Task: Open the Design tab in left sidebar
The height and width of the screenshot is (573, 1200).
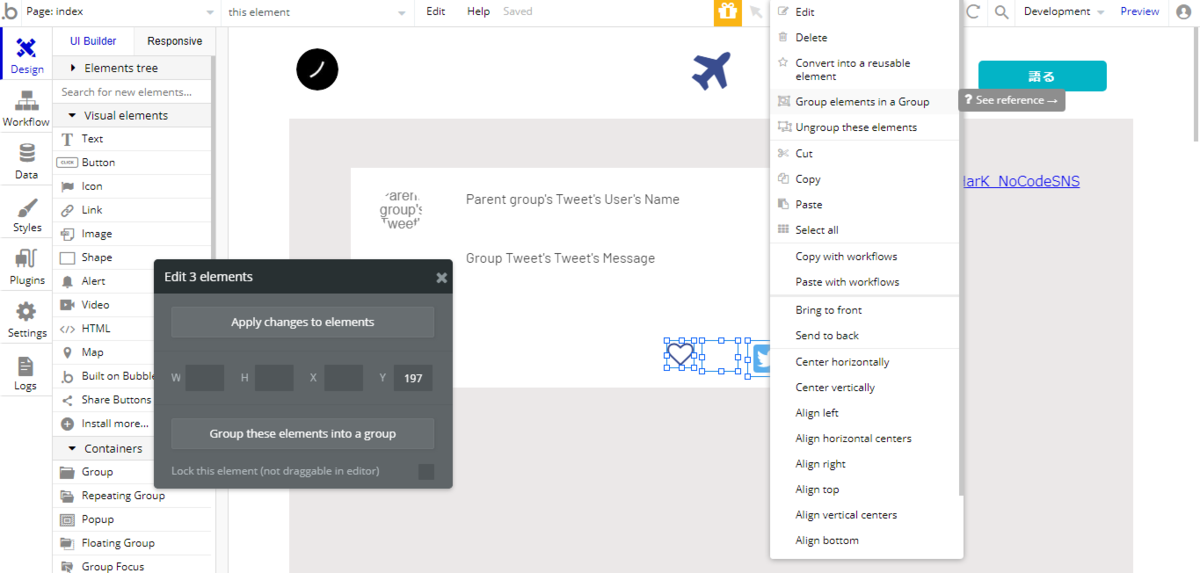Action: [26, 55]
